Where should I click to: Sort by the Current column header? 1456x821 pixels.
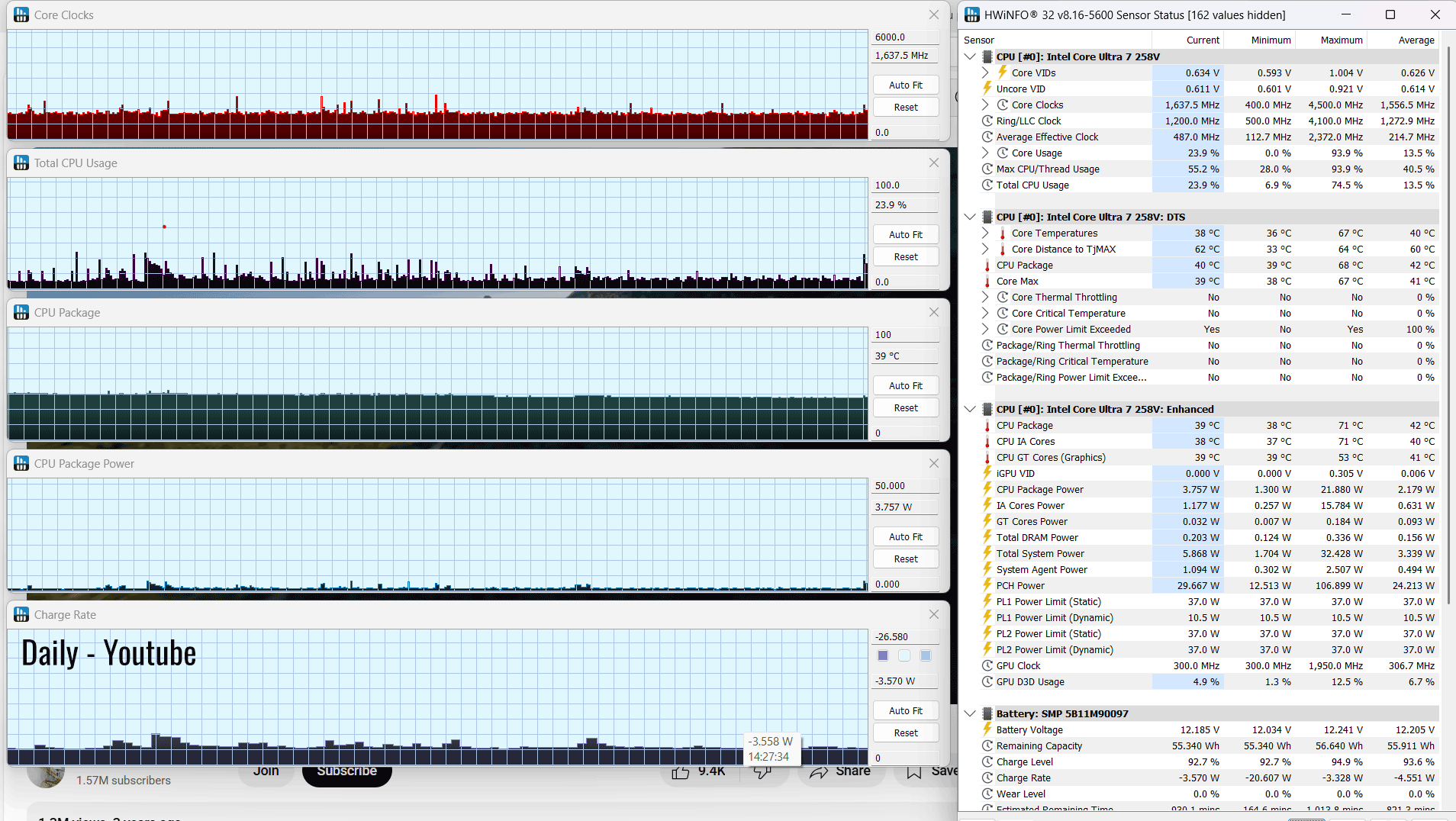point(1187,40)
